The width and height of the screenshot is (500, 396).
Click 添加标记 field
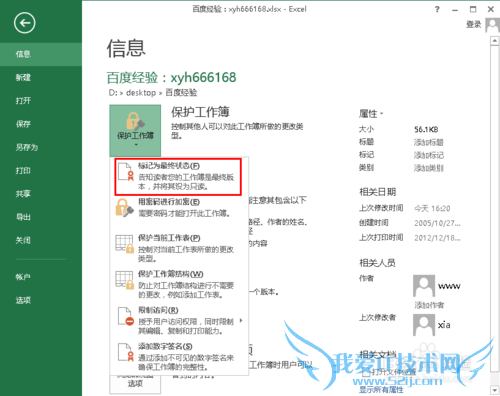coord(429,155)
